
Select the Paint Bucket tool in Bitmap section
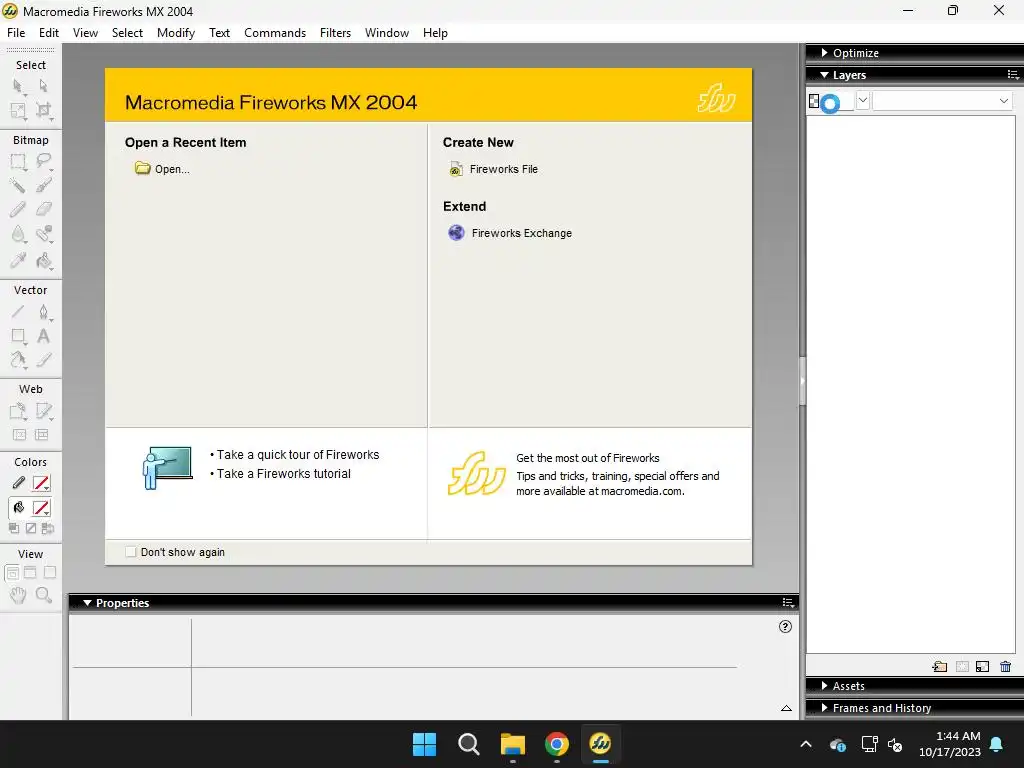point(43,260)
